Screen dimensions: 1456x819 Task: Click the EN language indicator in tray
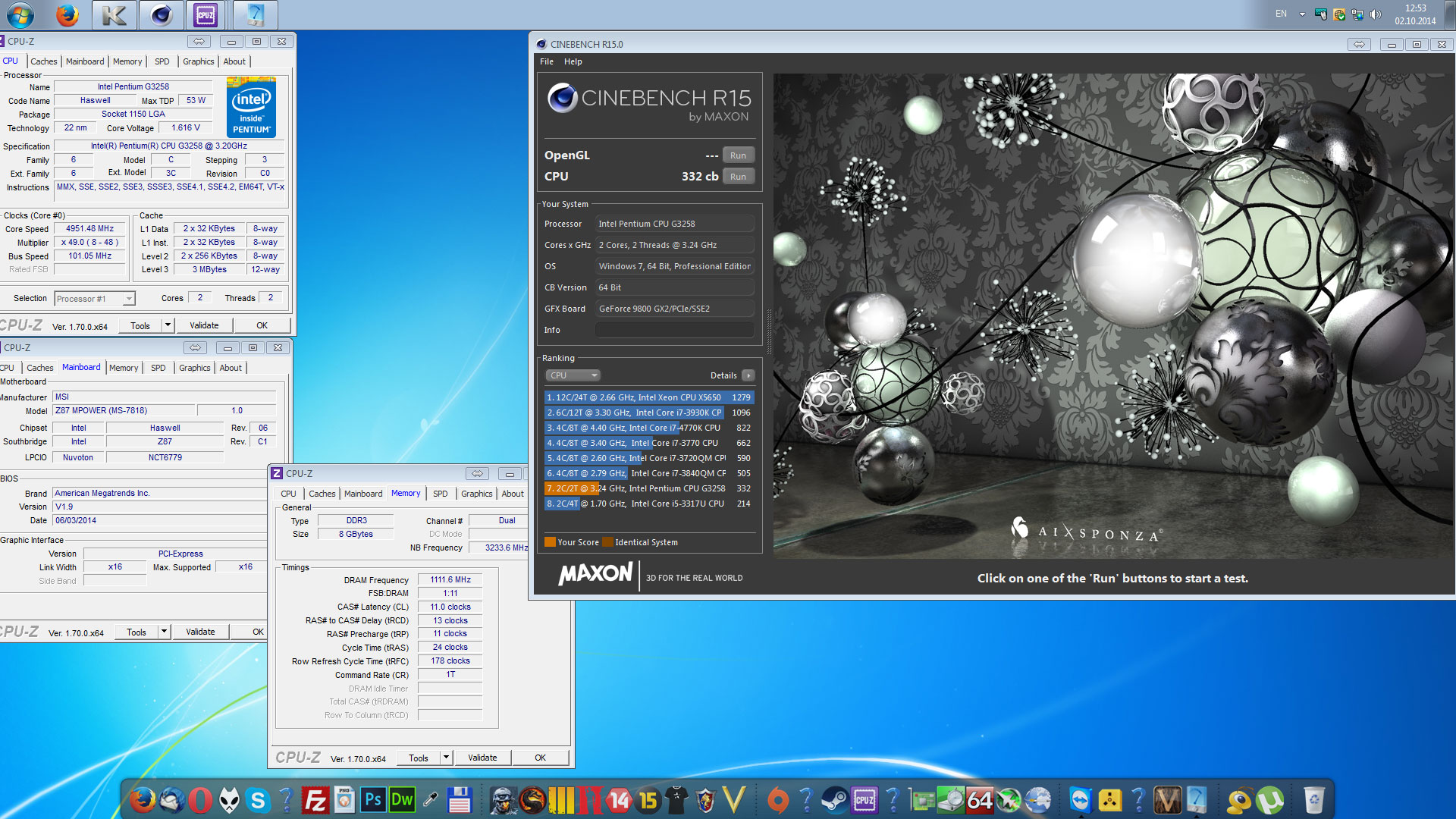tap(1281, 14)
